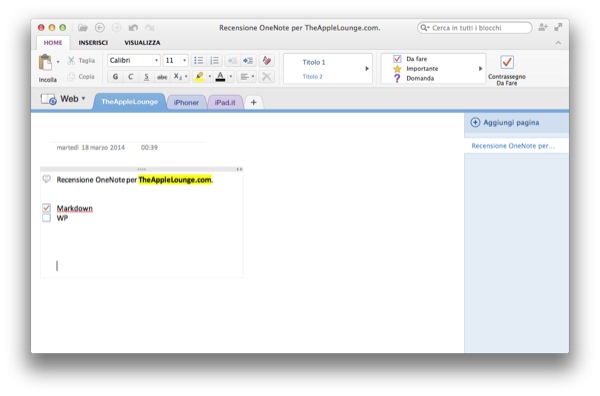This screenshot has width=600, height=396.
Task: Apply italic with the C button
Action: pyautogui.click(x=130, y=77)
